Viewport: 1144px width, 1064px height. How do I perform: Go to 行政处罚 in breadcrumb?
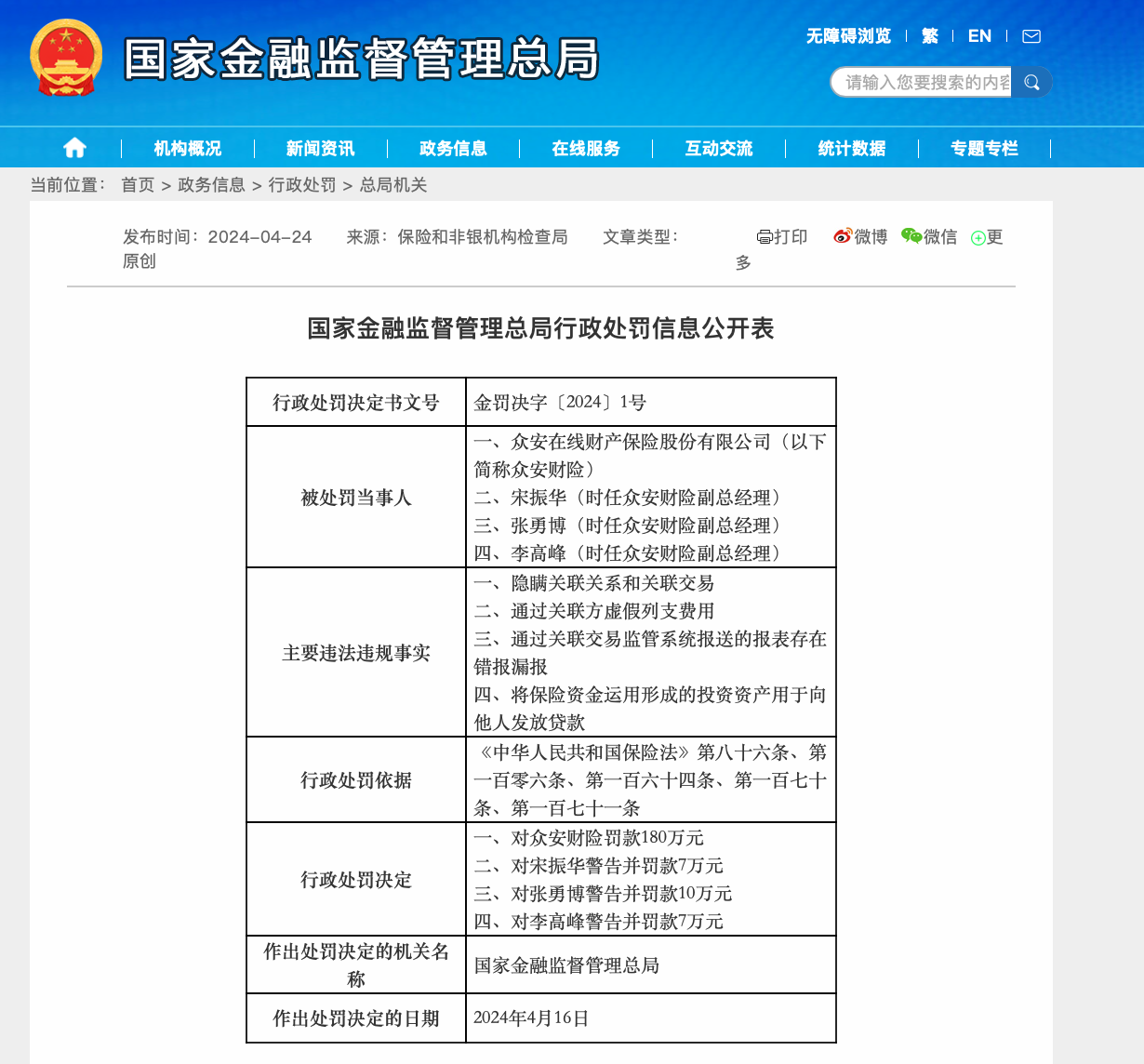[x=302, y=185]
